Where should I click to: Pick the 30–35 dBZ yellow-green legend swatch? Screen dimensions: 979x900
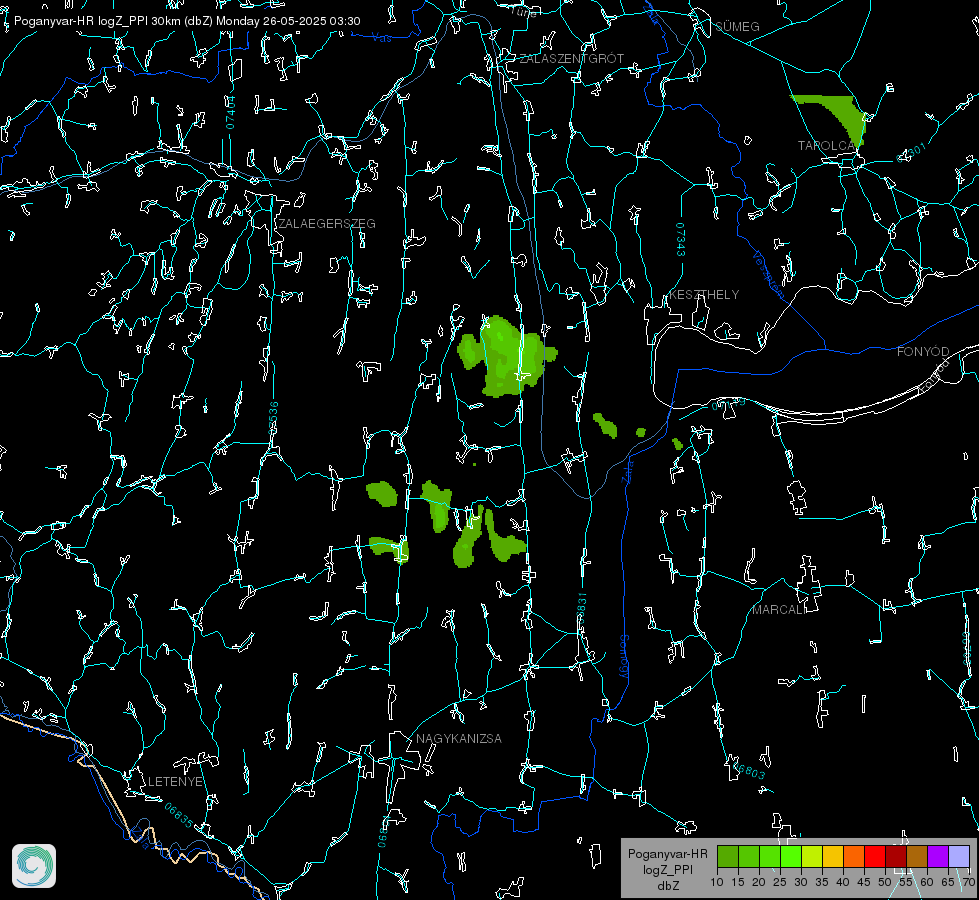[812, 856]
